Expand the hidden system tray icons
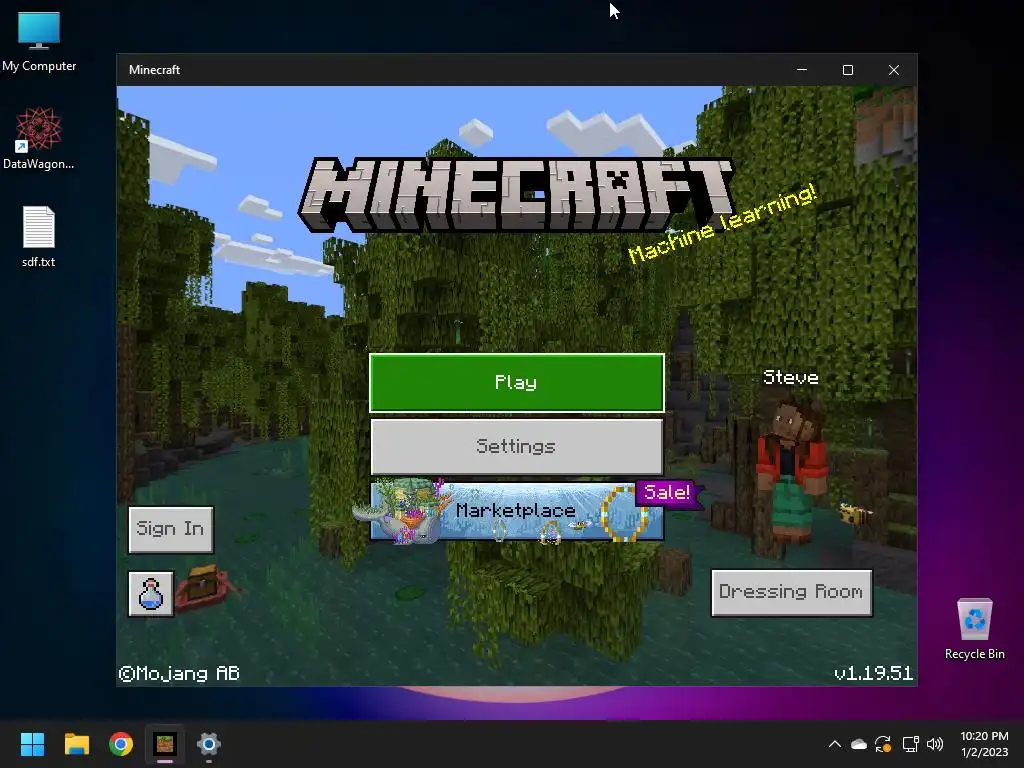 pyautogui.click(x=835, y=744)
